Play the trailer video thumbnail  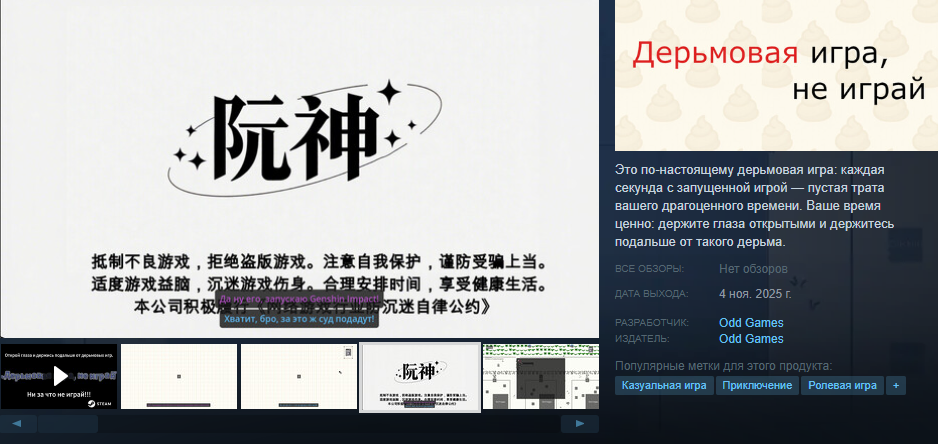coord(59,376)
